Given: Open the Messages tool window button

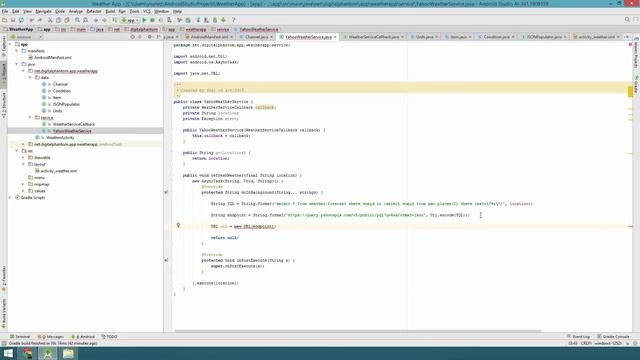Looking at the screenshot, I should click(x=51, y=337).
